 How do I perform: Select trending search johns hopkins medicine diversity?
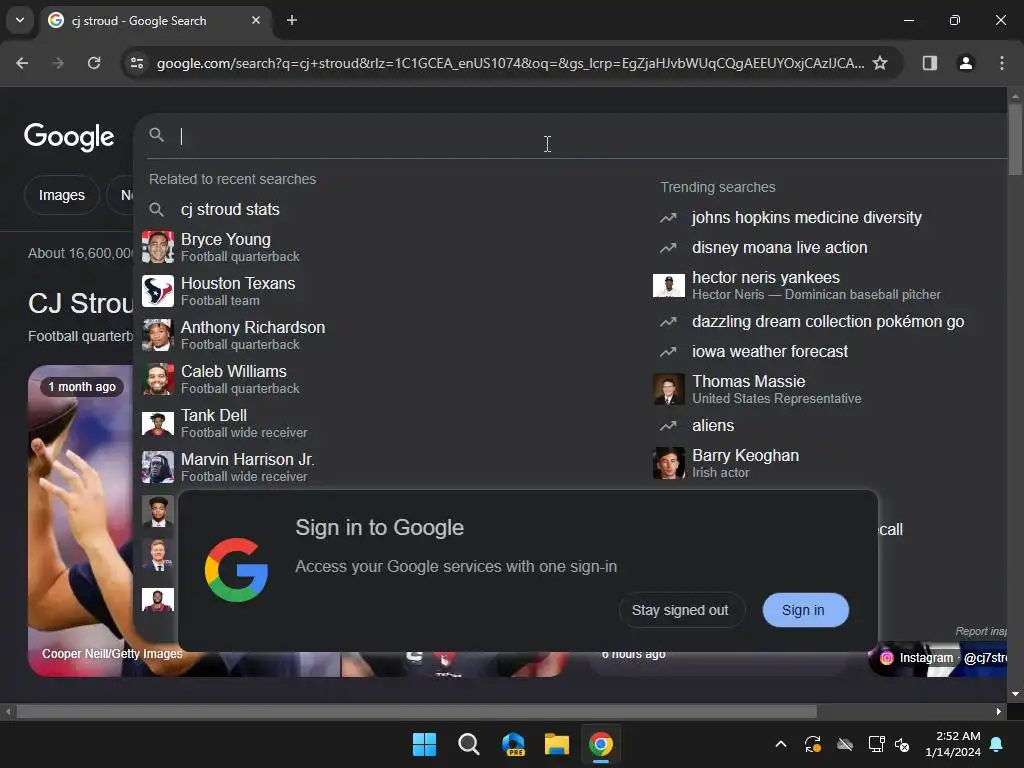point(807,217)
